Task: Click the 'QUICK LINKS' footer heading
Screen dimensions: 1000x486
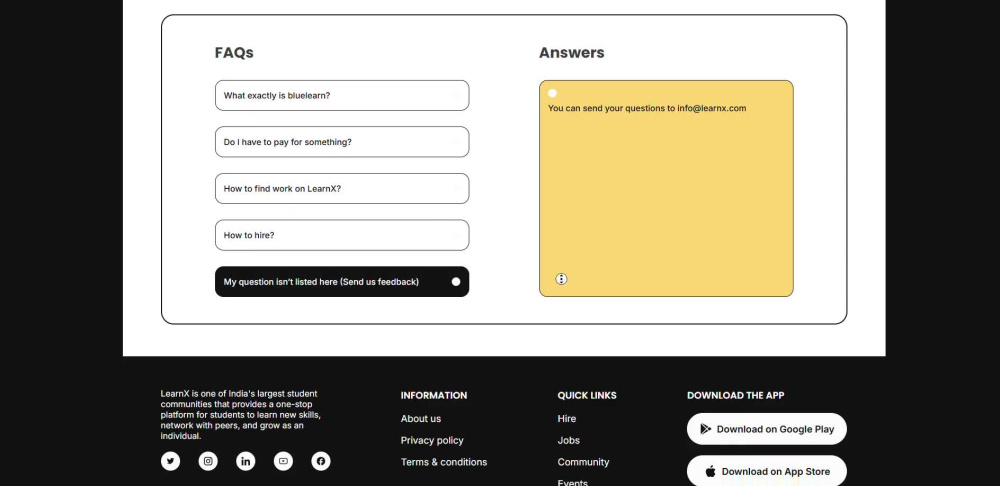Action: 587,395
